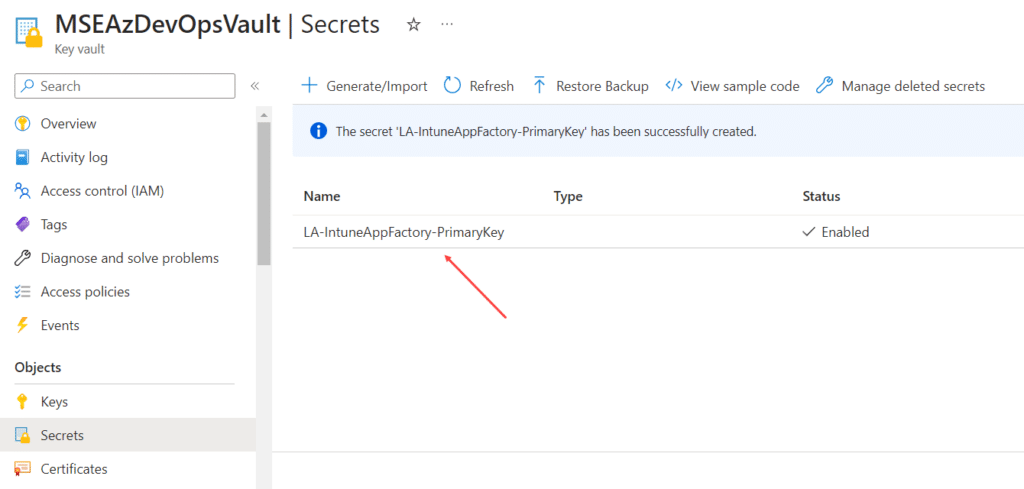Open View sample code
This screenshot has height=489, width=1024.
point(732,86)
